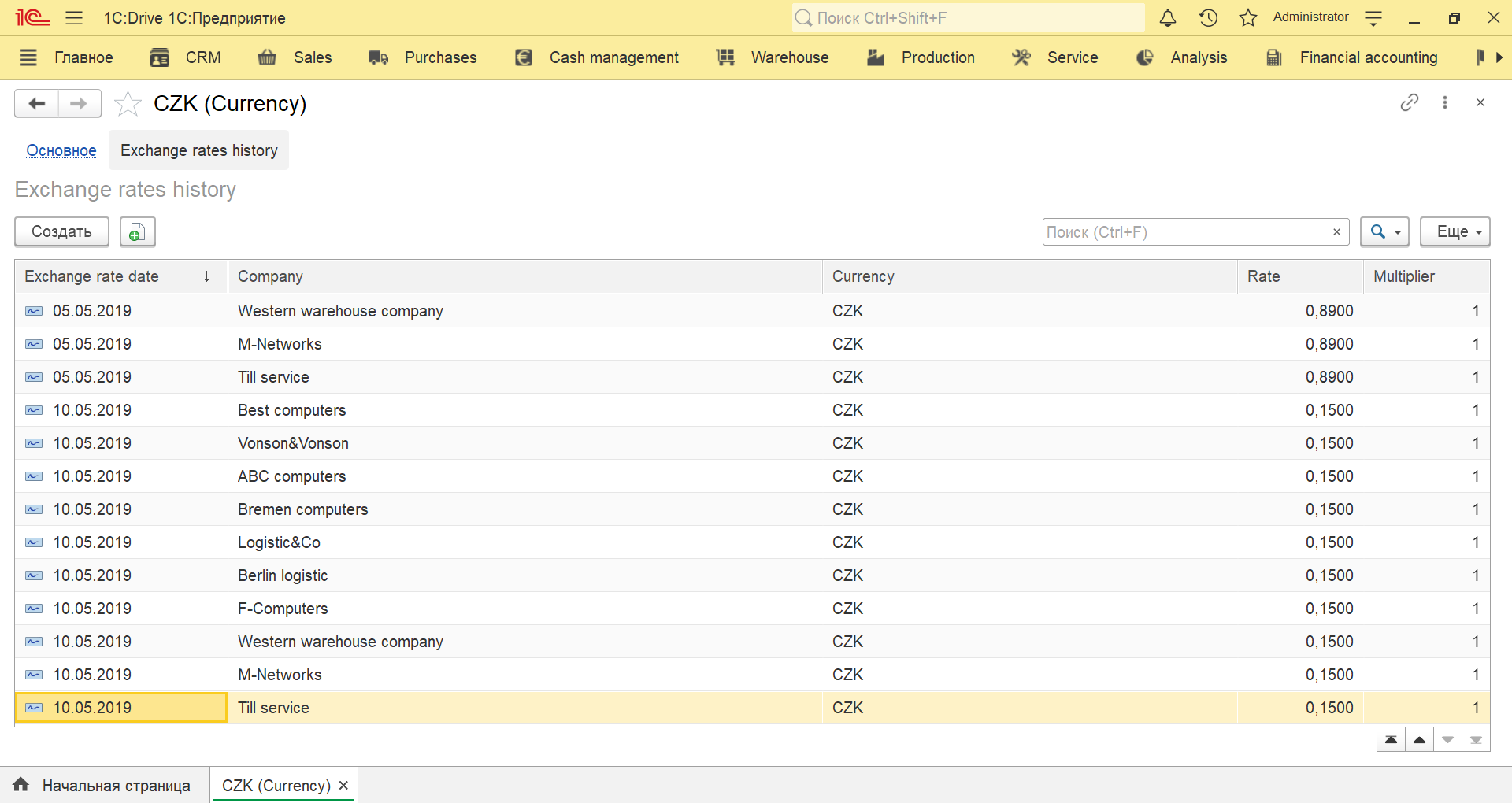Click the record icon of 05.05.2019 M-Networks row
Screen dimensions: 1512x803
34,344
